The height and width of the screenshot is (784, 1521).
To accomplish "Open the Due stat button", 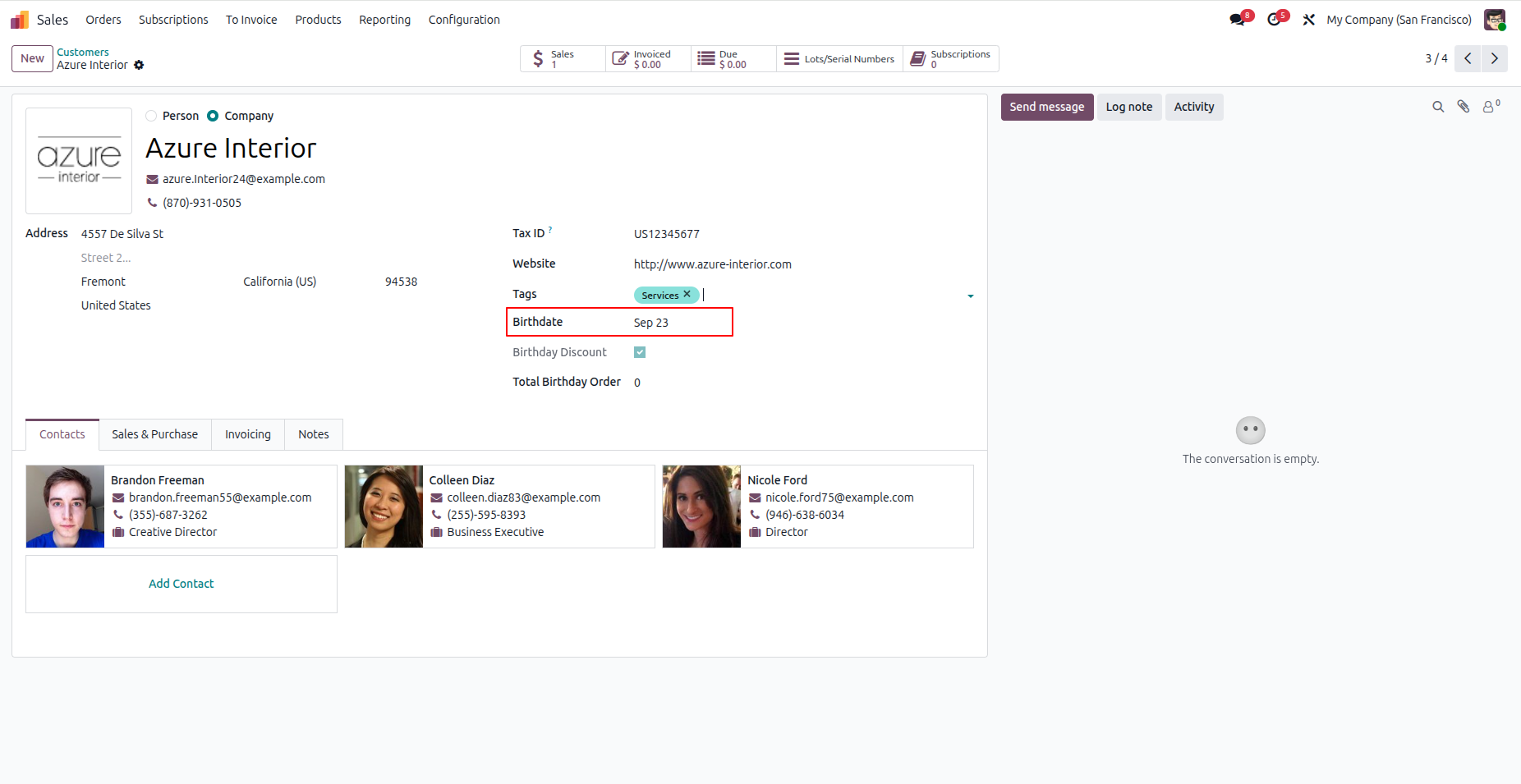I will [733, 59].
